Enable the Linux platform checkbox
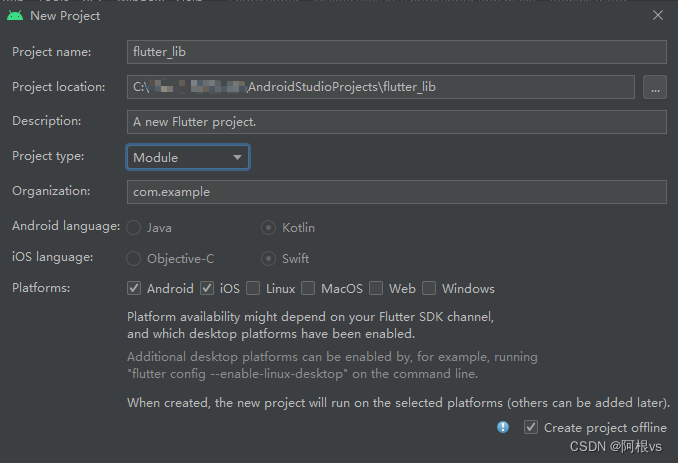 [253, 288]
